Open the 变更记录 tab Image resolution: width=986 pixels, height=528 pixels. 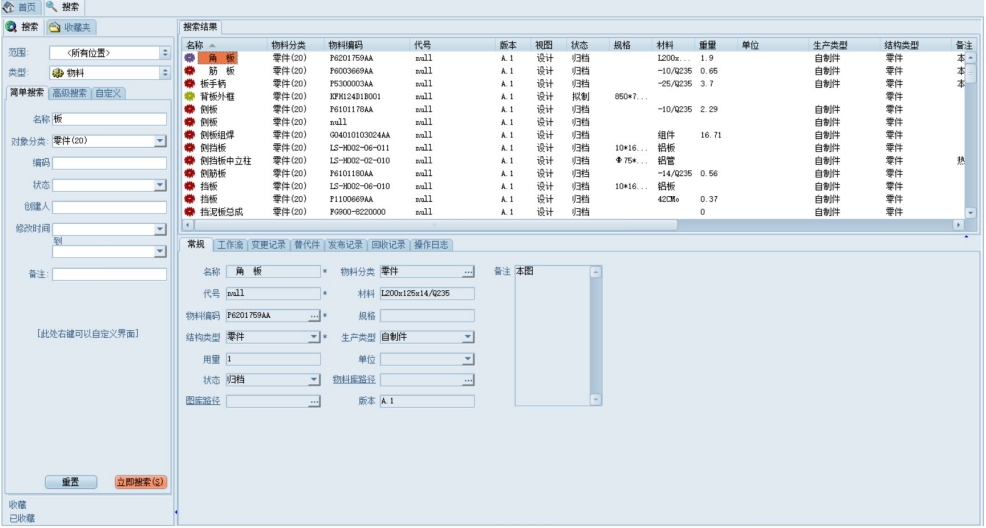coord(269,245)
